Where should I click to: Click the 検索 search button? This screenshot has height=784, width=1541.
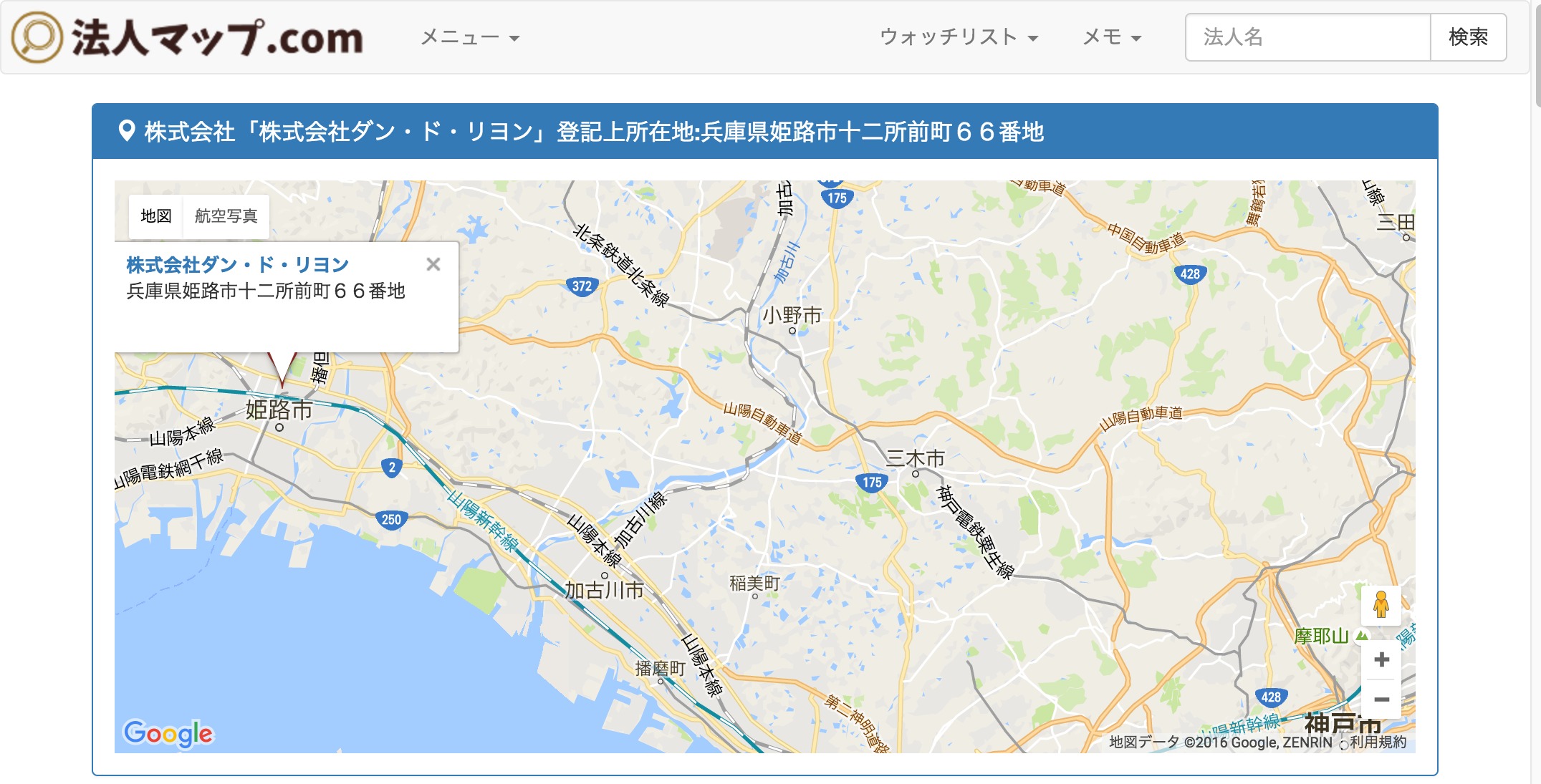(1469, 37)
